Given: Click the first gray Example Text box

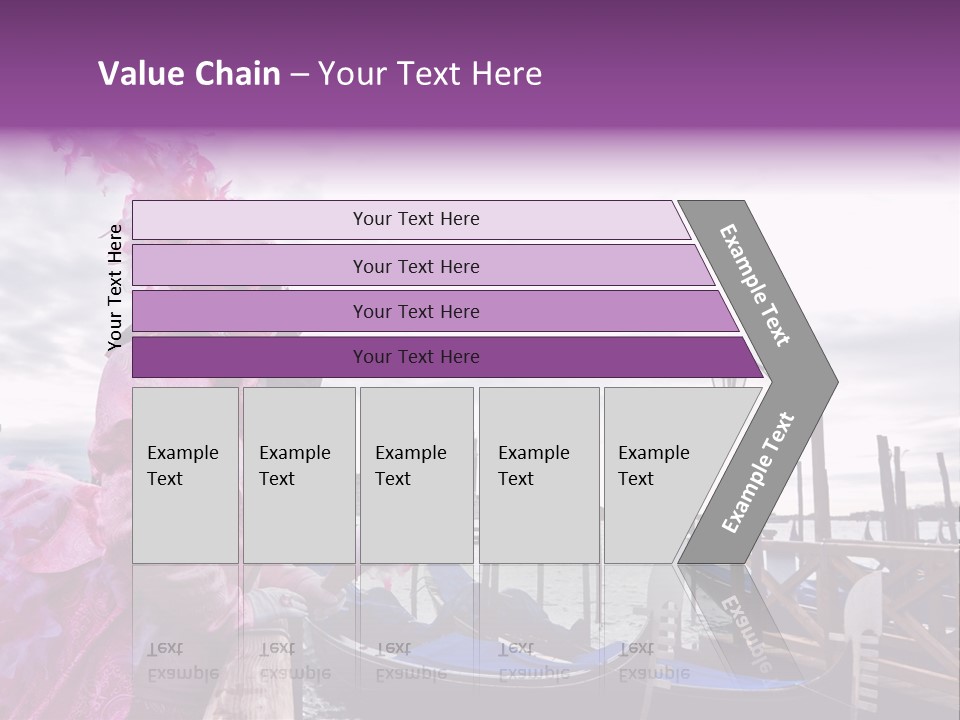Looking at the screenshot, I should pos(185,475).
